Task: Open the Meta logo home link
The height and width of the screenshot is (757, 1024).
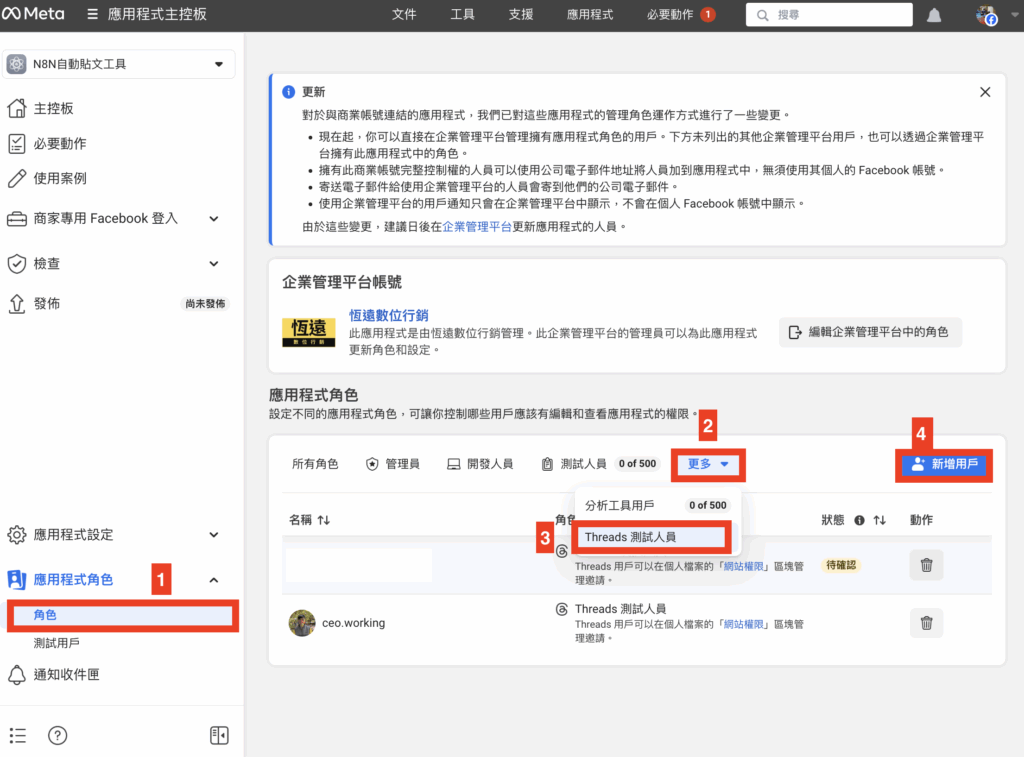Action: [33, 14]
